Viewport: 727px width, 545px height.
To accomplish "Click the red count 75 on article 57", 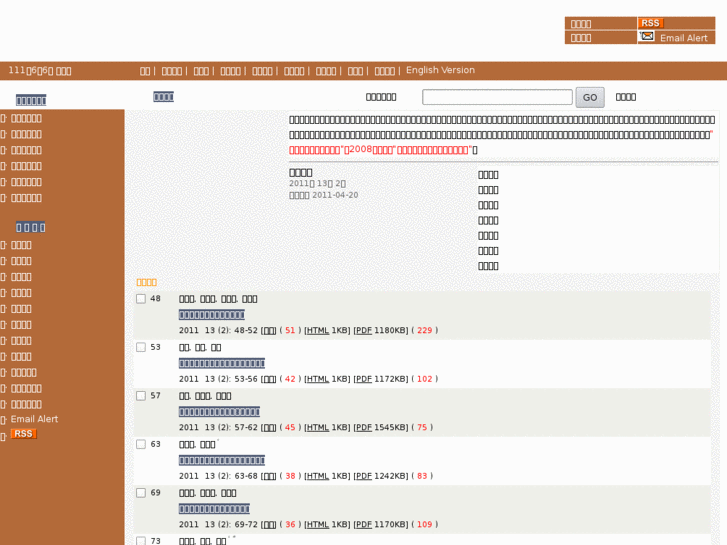I will coord(422,427).
